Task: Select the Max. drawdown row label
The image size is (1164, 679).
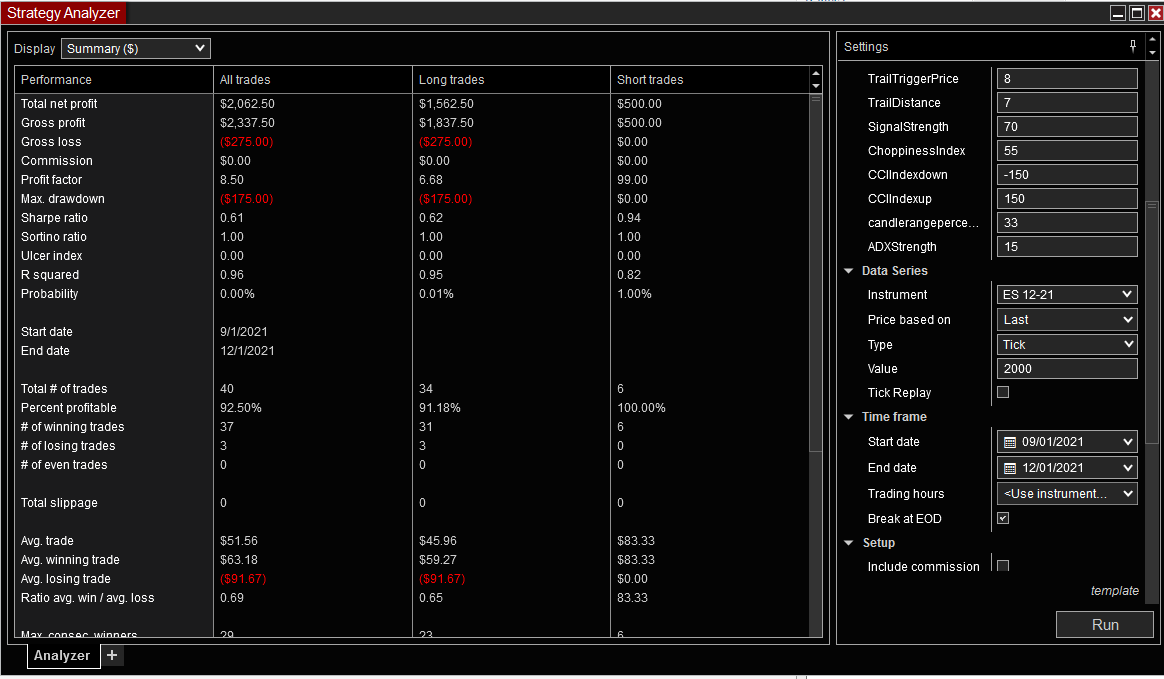Action: tap(62, 199)
